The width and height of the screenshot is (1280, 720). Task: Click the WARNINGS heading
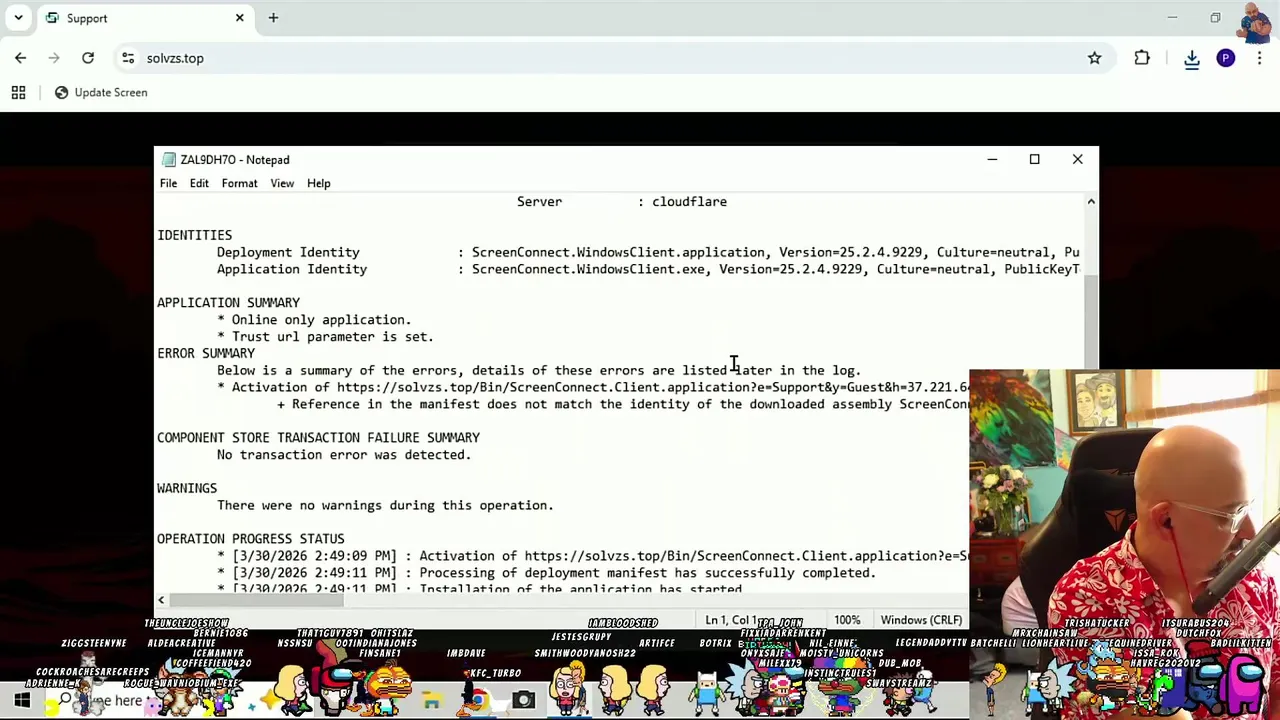[x=187, y=488]
